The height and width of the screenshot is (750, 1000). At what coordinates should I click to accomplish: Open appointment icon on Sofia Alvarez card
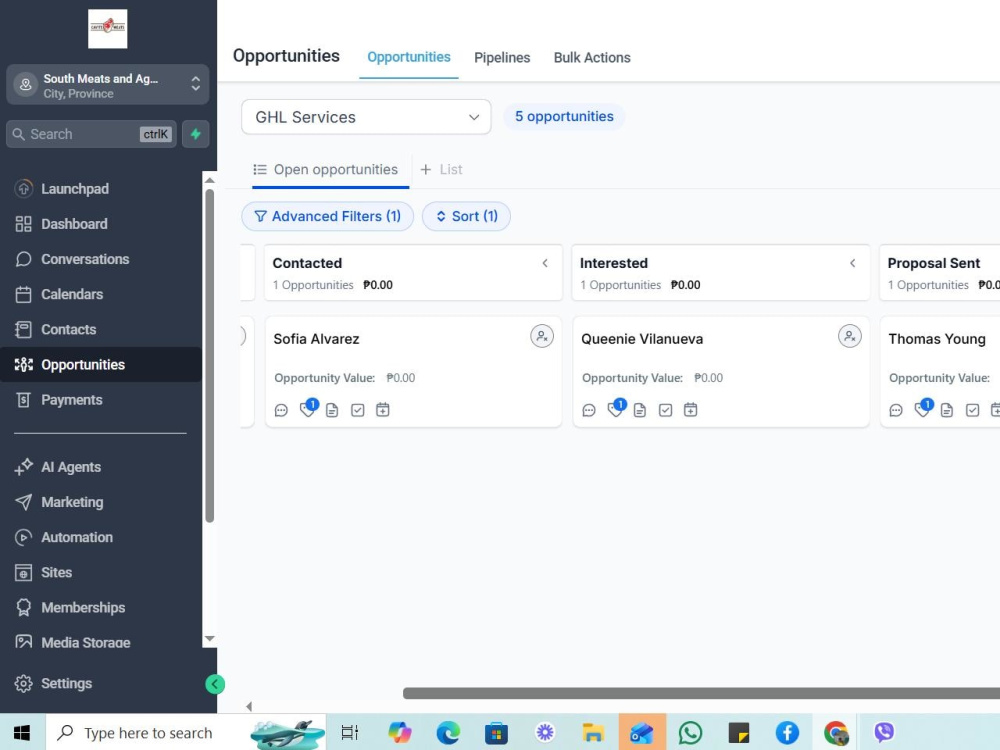(383, 410)
